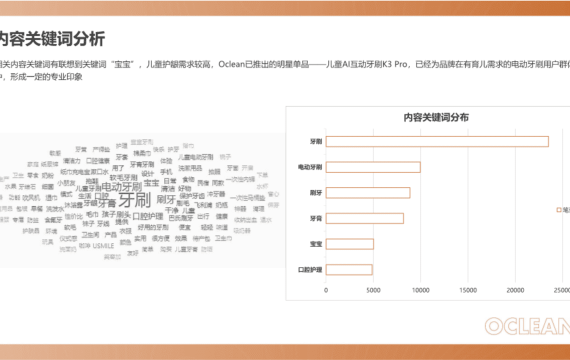Click "宝宝" in the word cloud
Screen dimensions: 570x360
click(151, 183)
